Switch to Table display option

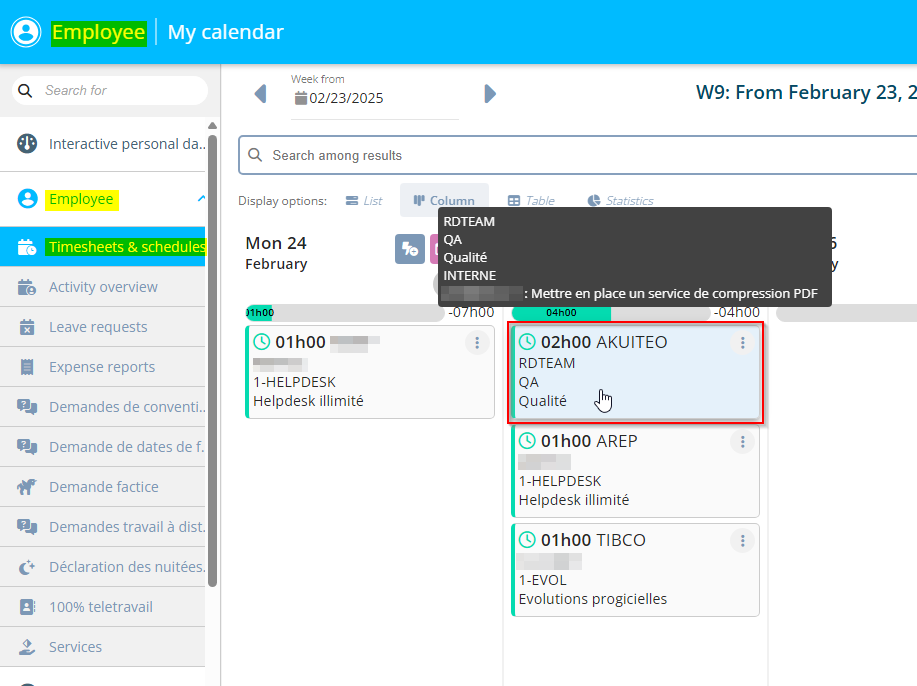(x=530, y=201)
